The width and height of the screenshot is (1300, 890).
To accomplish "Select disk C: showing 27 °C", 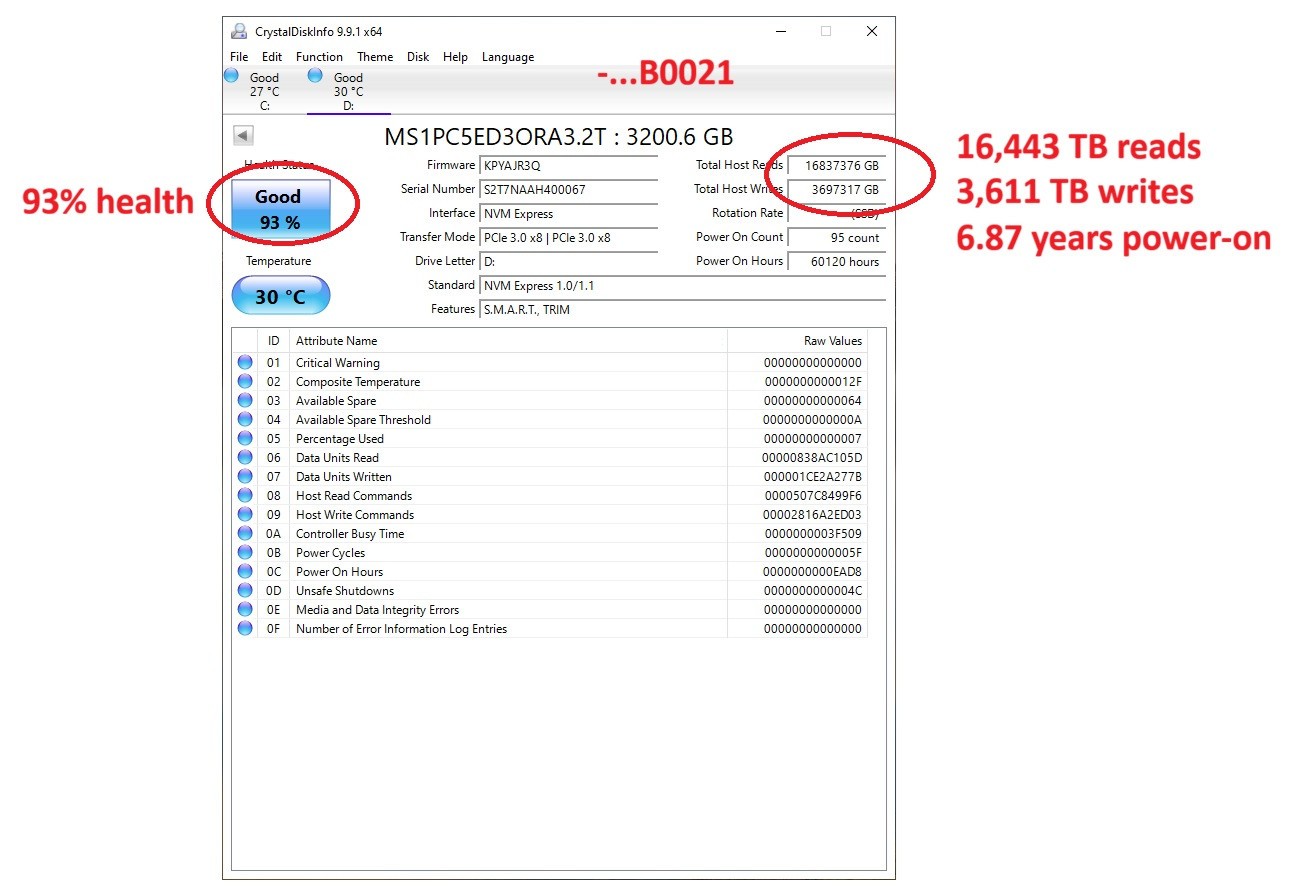I will 264,90.
